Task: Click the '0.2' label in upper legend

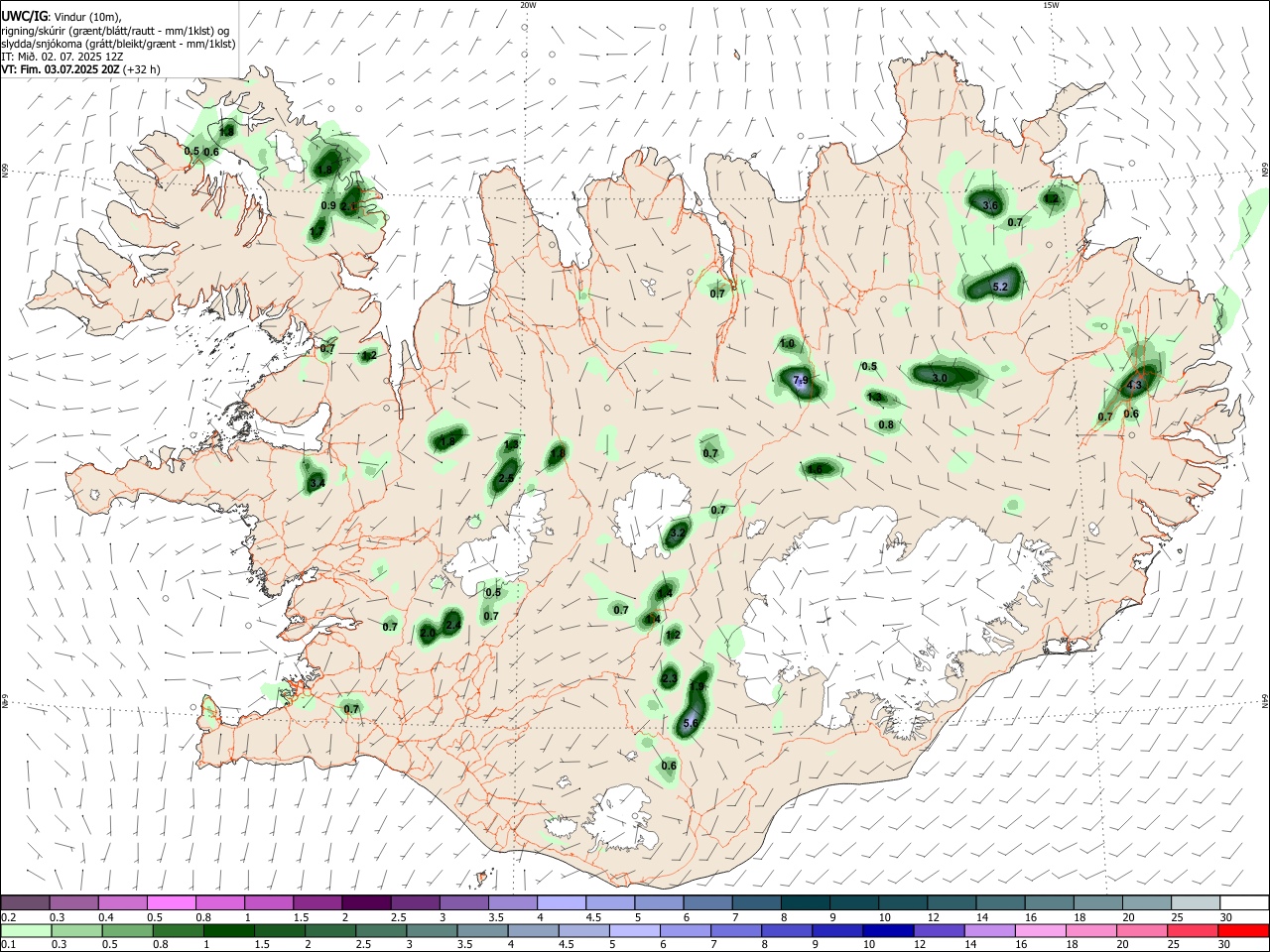Action: click(x=9, y=917)
